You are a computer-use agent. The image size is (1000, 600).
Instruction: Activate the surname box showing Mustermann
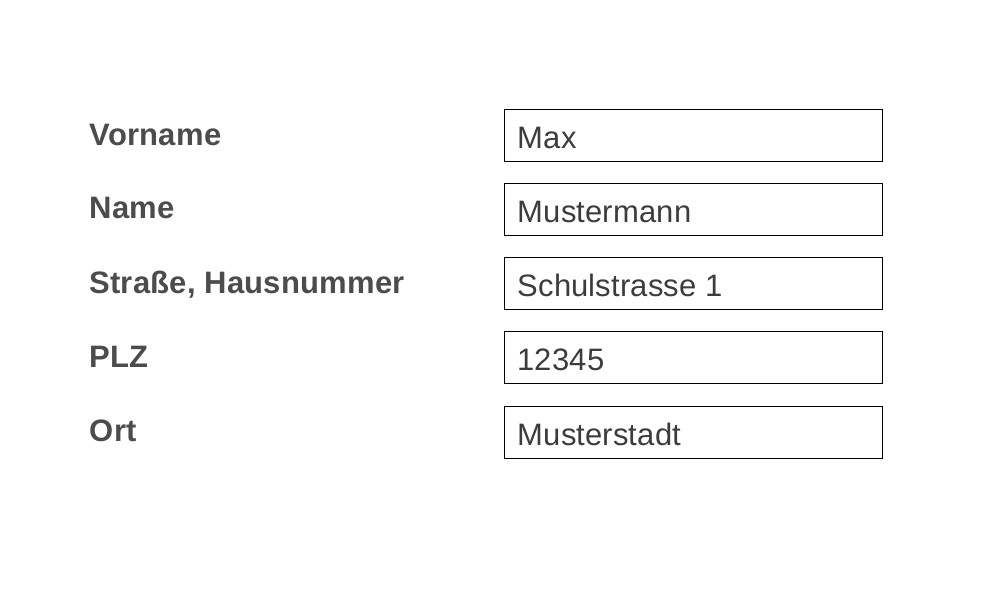(x=693, y=209)
